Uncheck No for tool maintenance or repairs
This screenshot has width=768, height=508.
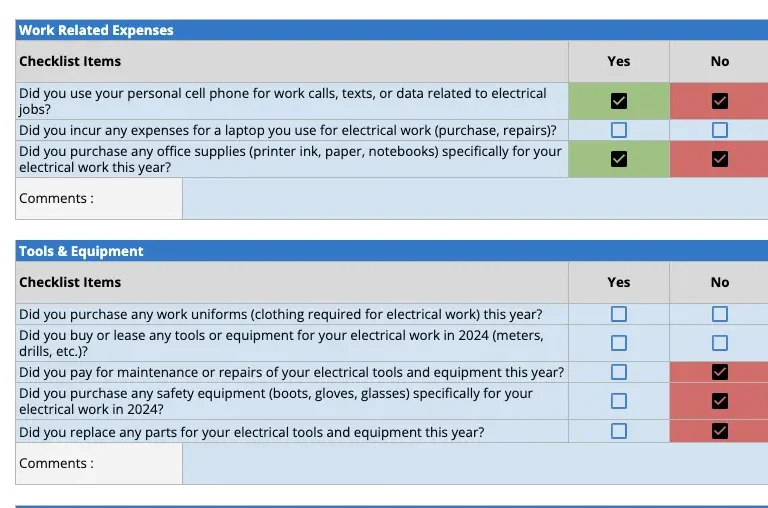coord(720,372)
